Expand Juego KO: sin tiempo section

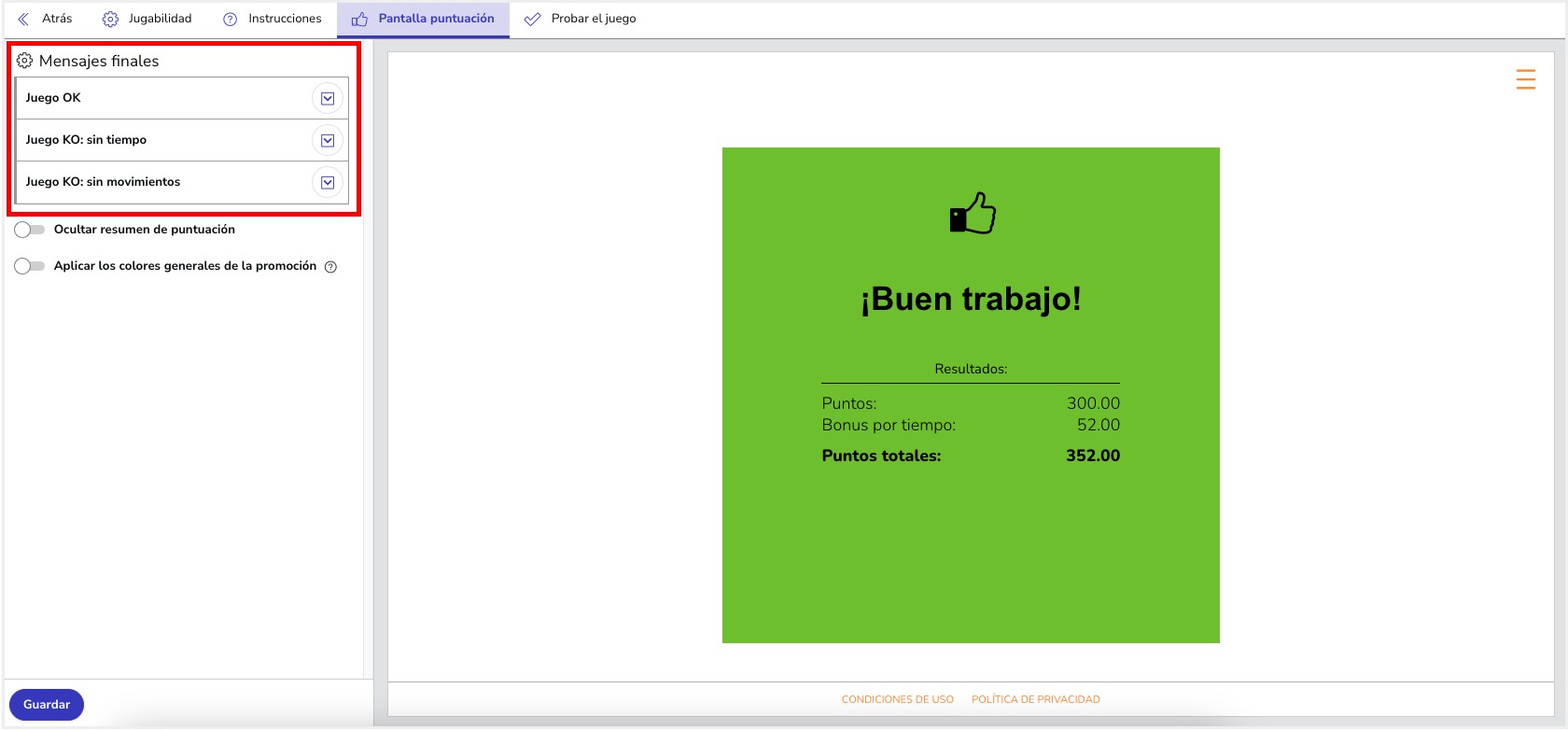coord(328,140)
